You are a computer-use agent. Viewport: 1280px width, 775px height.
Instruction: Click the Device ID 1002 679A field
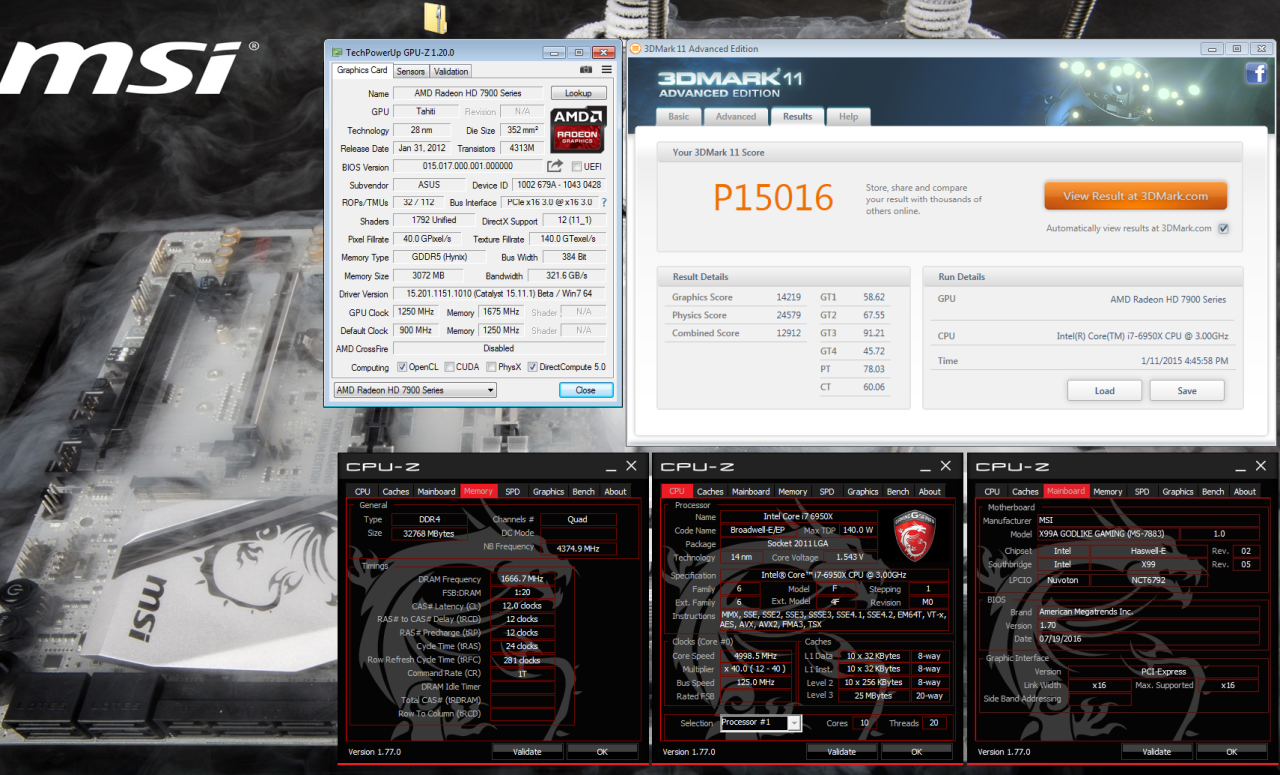tap(559, 185)
